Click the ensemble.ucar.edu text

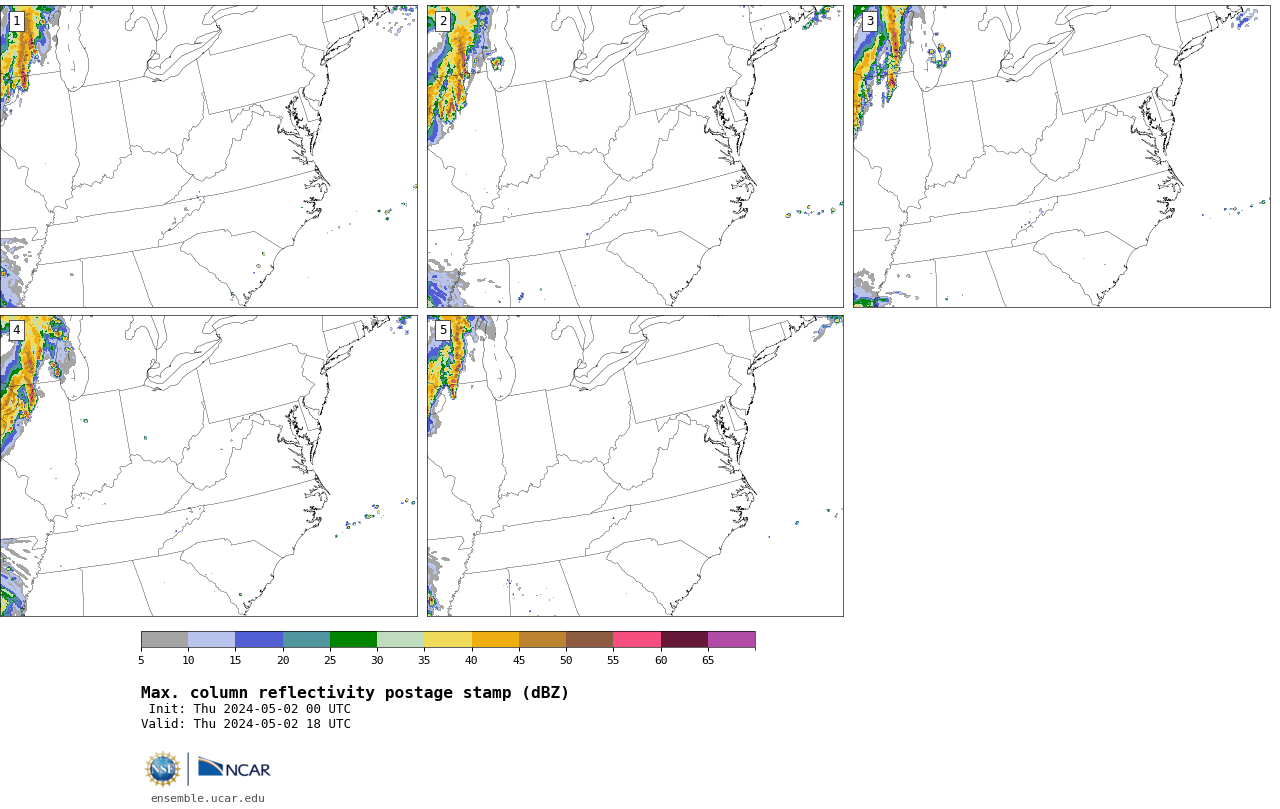pos(208,798)
